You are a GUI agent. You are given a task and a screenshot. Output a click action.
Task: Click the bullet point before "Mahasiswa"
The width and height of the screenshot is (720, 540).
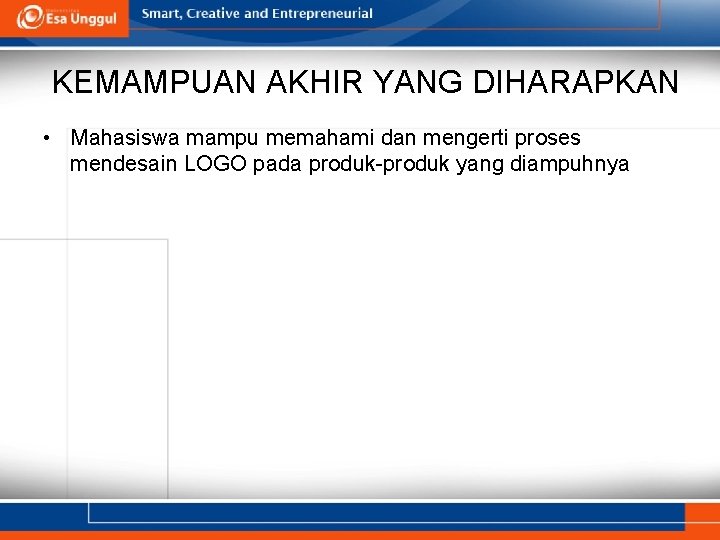(x=46, y=138)
